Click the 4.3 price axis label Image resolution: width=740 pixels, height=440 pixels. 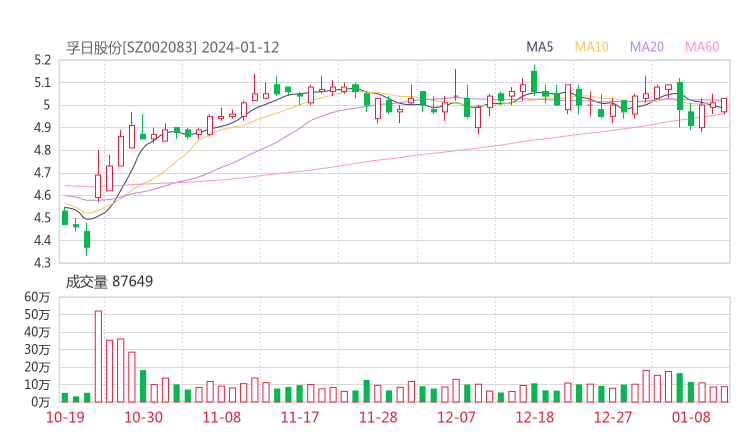[x=42, y=262]
